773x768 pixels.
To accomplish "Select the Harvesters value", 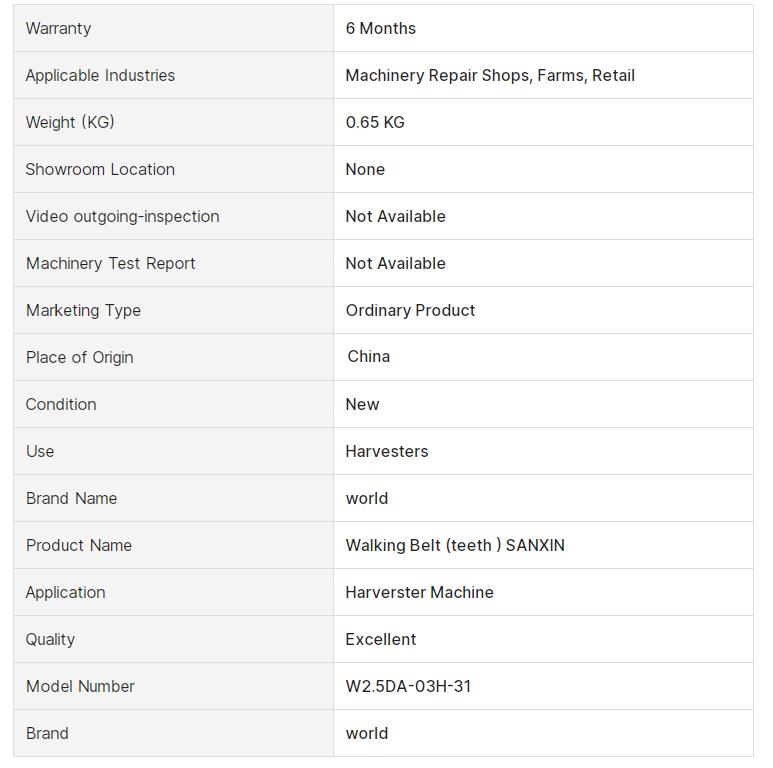I will coord(387,451).
